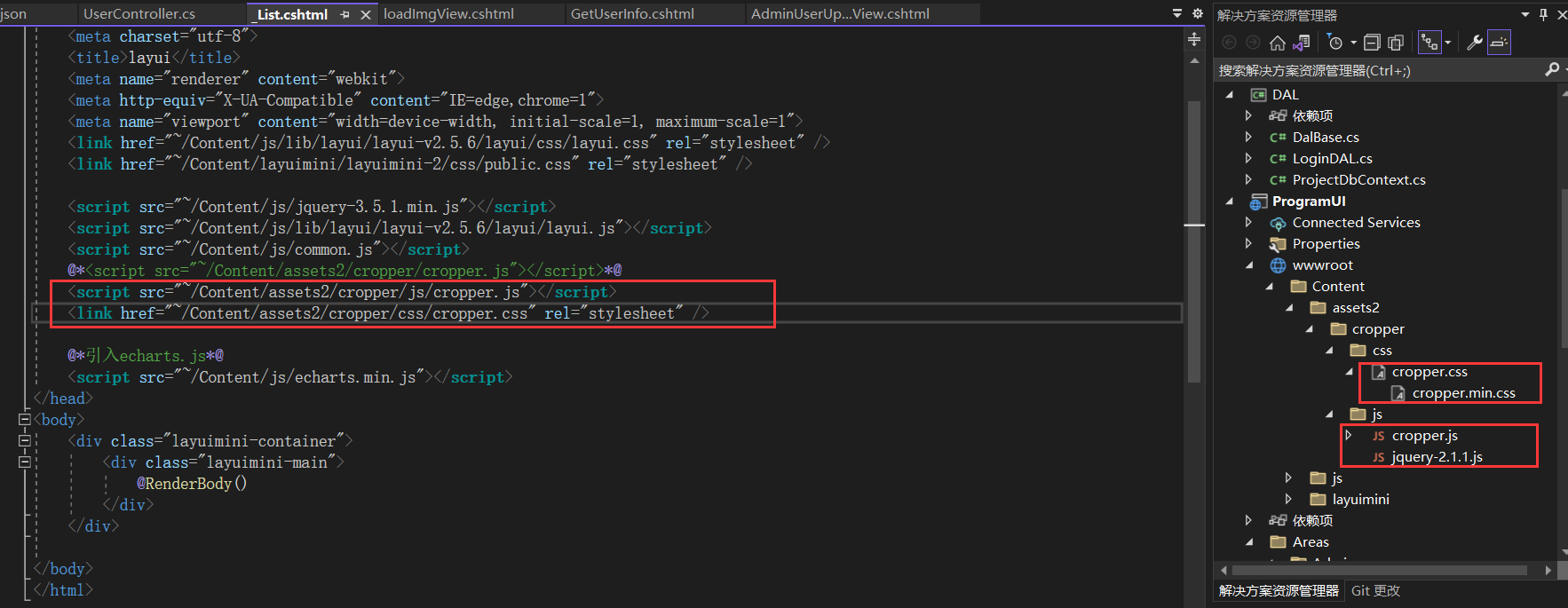1568x608 pixels.
Task: Select LoginDAL.cs file
Action: [x=1332, y=158]
